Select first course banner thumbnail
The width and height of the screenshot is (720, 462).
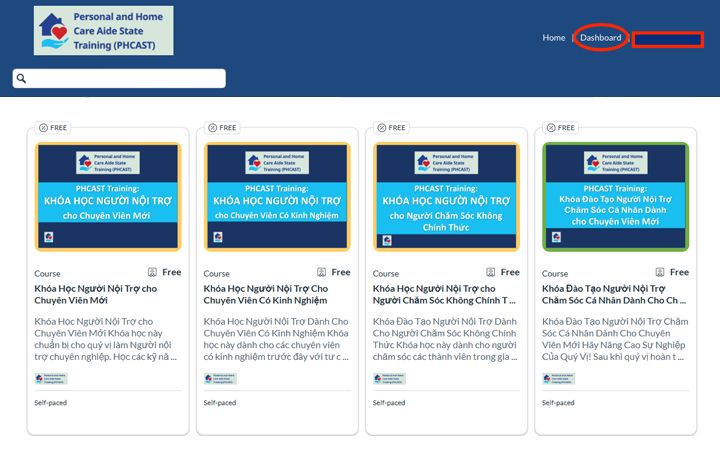pyautogui.click(x=108, y=196)
